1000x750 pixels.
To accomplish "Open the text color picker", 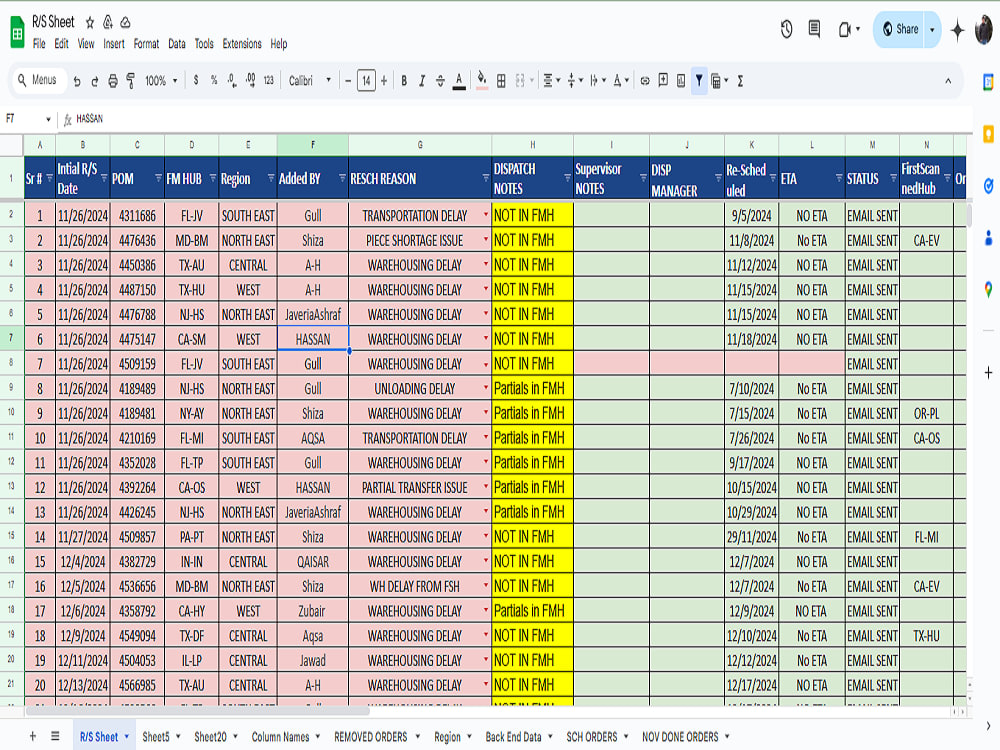I will [459, 81].
